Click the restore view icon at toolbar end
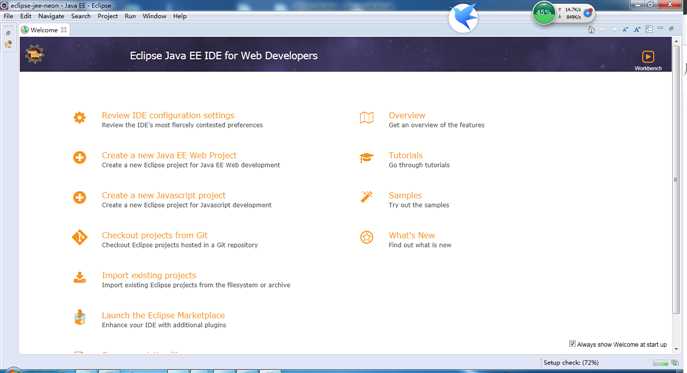This screenshot has width=687, height=373. click(671, 29)
